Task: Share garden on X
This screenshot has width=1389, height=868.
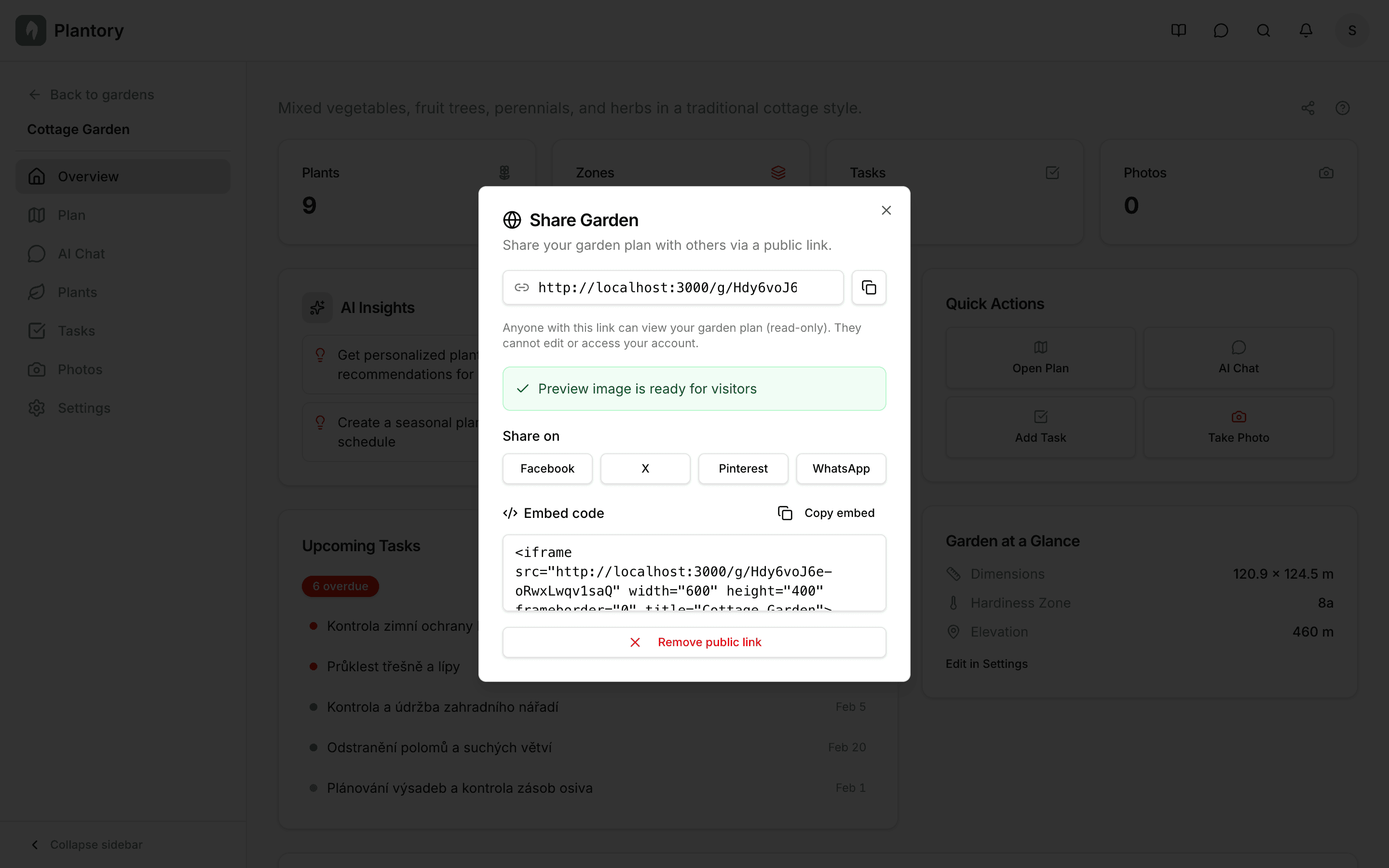Action: tap(645, 468)
